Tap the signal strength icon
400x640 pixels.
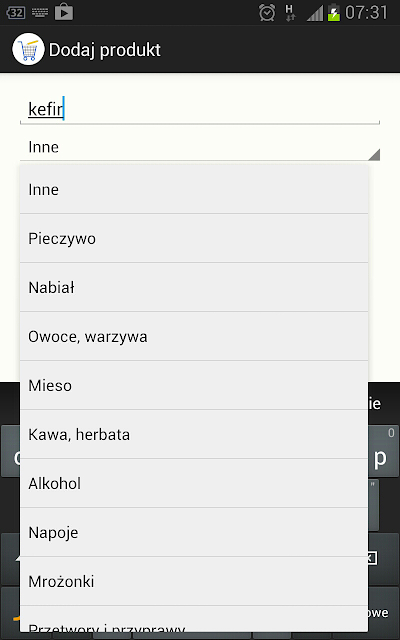pyautogui.click(x=314, y=13)
